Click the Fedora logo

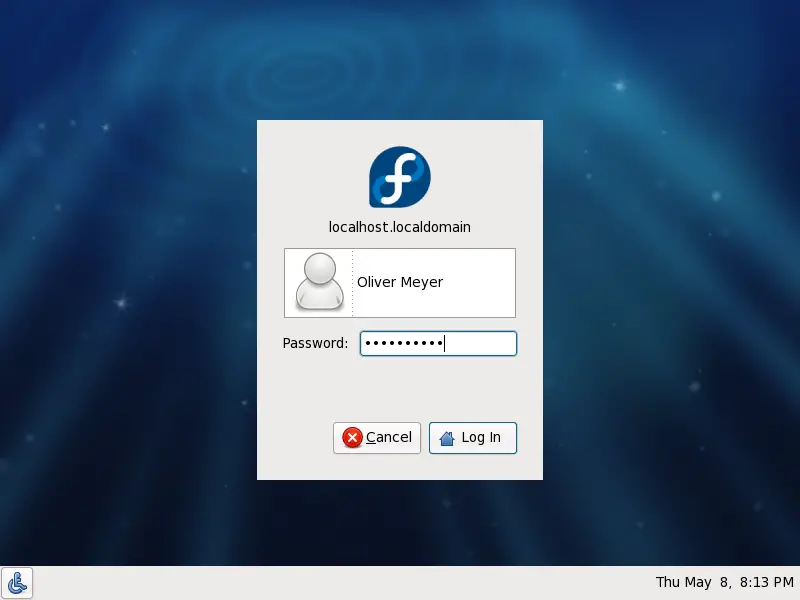point(400,177)
